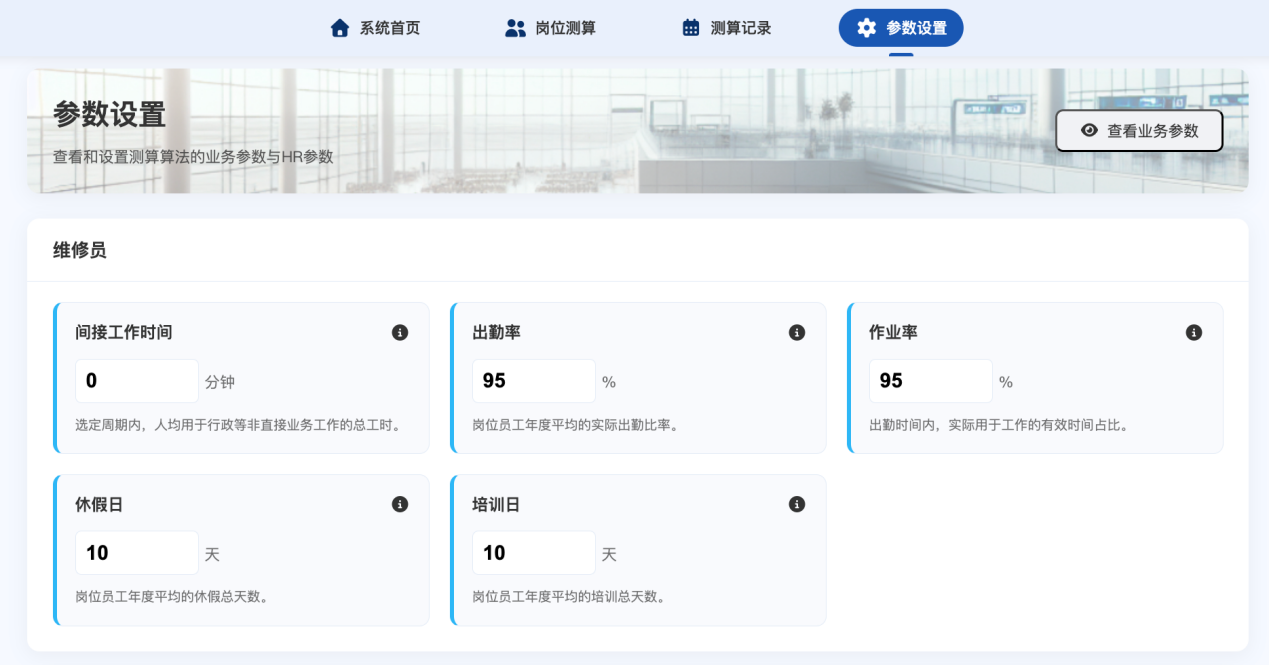This screenshot has height=665, width=1269.
Task: Click the 维修员 section title
Action: pyautogui.click(x=79, y=250)
